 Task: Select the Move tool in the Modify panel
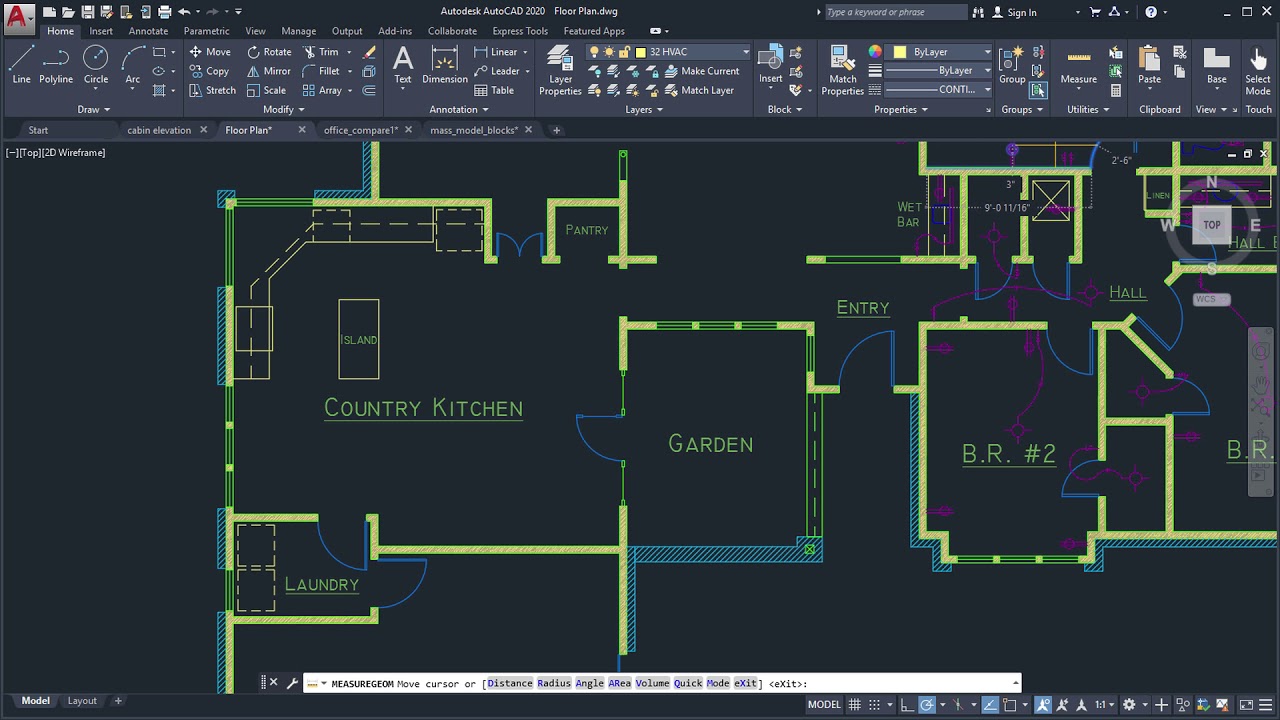[x=211, y=51]
